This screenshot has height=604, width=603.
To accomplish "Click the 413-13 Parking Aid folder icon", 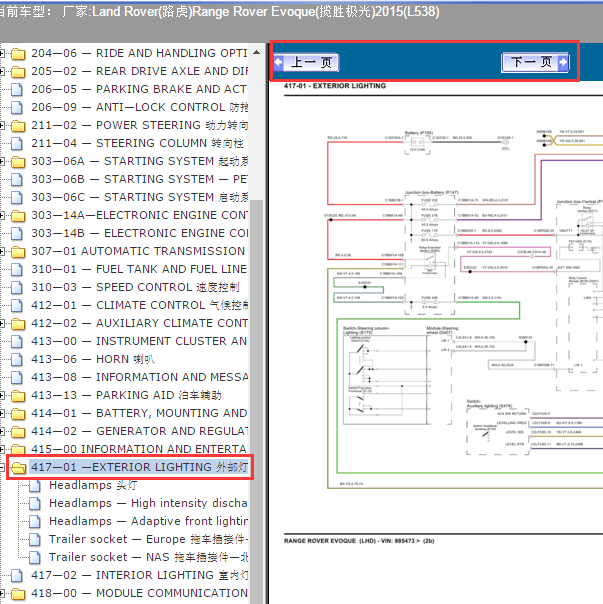I will tap(18, 396).
